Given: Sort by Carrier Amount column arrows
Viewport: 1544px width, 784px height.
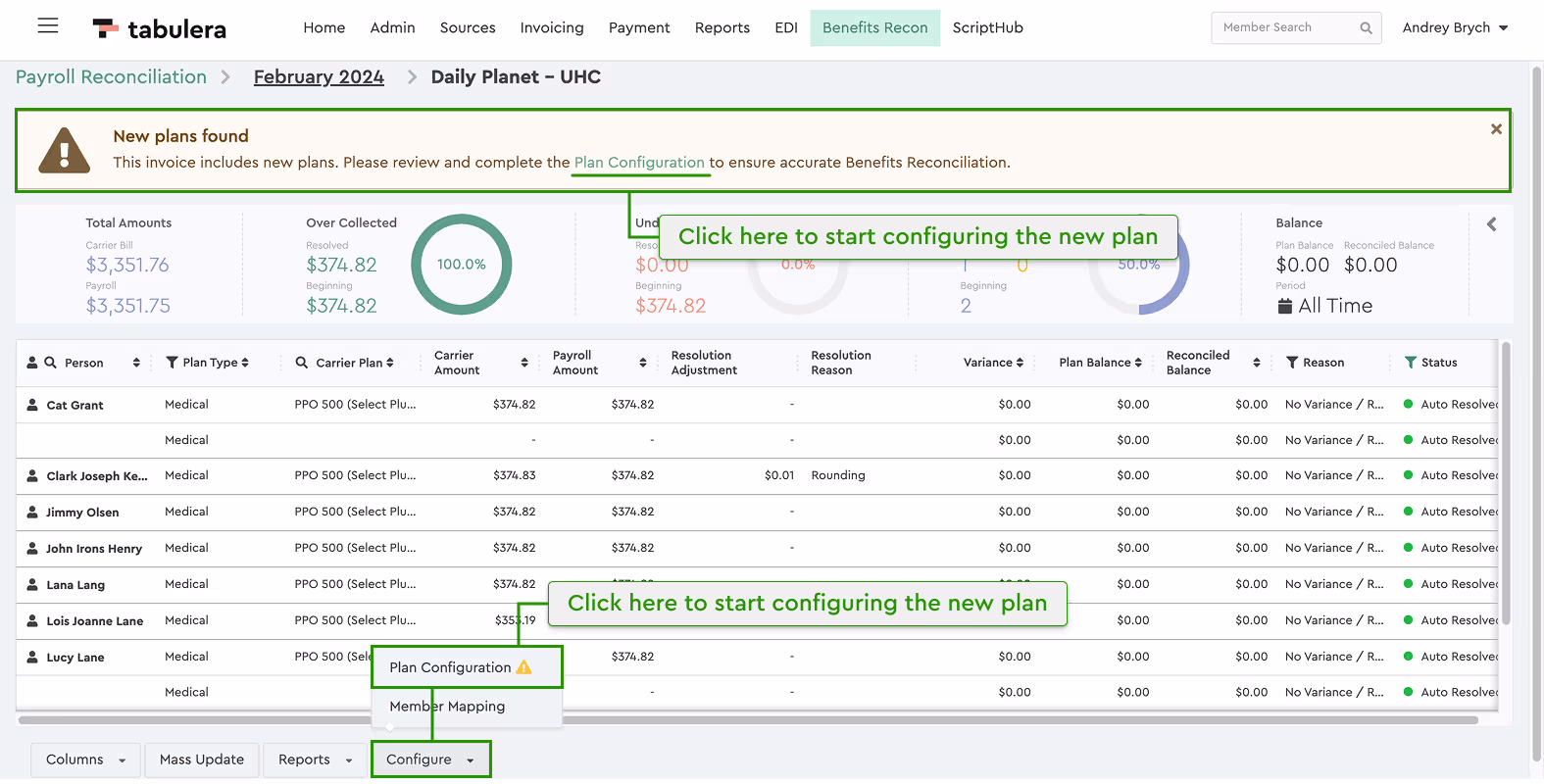Looking at the screenshot, I should coord(524,363).
